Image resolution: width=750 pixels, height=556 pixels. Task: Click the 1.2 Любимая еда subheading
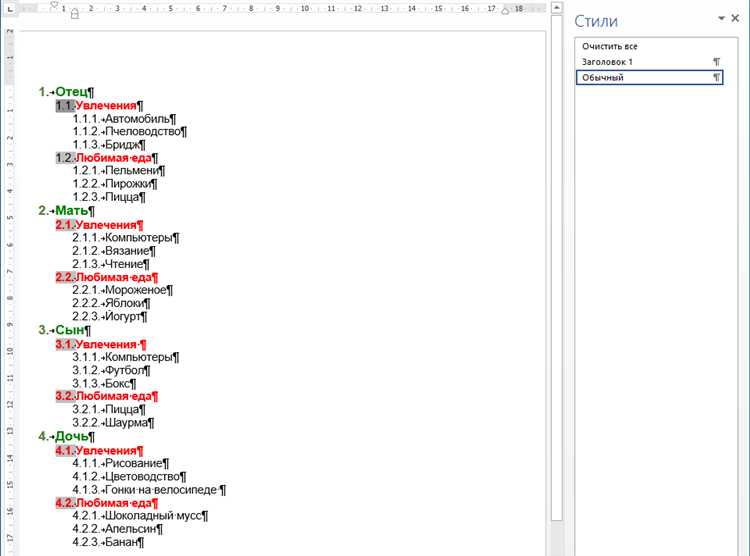pyautogui.click(x=107, y=158)
